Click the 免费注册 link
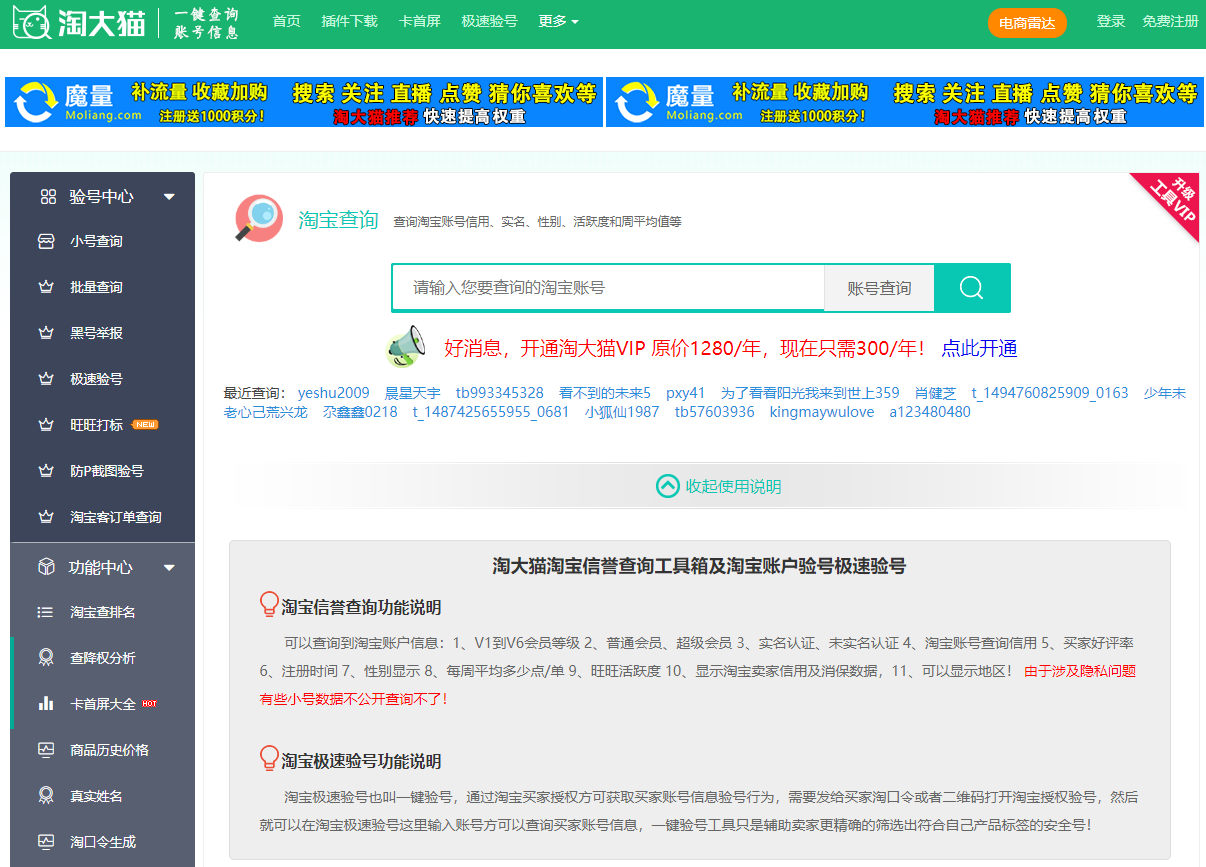 pyautogui.click(x=1170, y=21)
